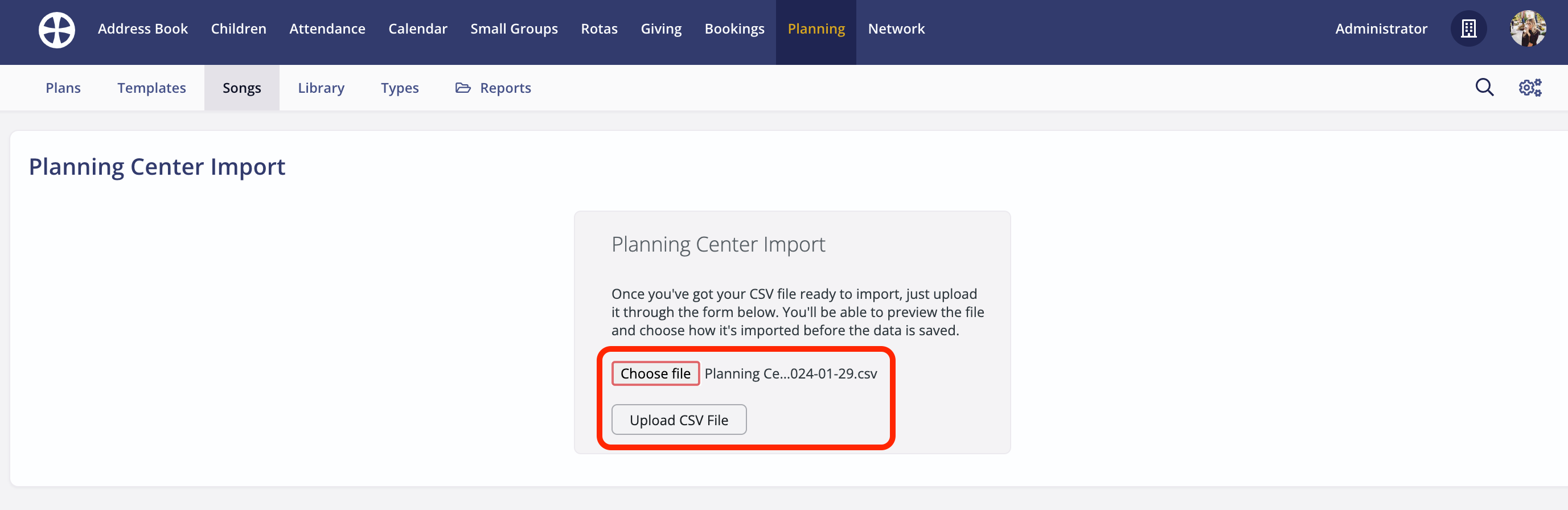
Task: Click the building organisation icon
Action: coord(1468,28)
